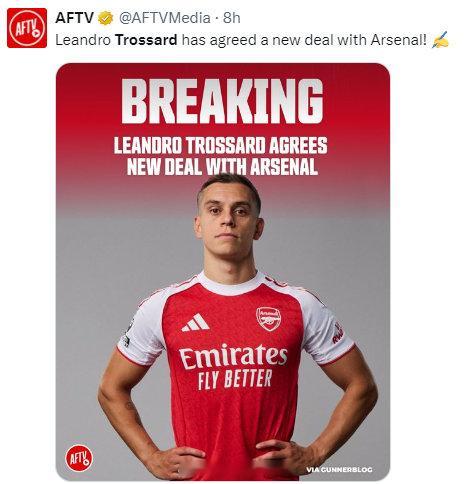The width and height of the screenshot is (476, 484).
Task: Click the Emirates Fly Better shirt sponsor text
Action: coord(233,367)
